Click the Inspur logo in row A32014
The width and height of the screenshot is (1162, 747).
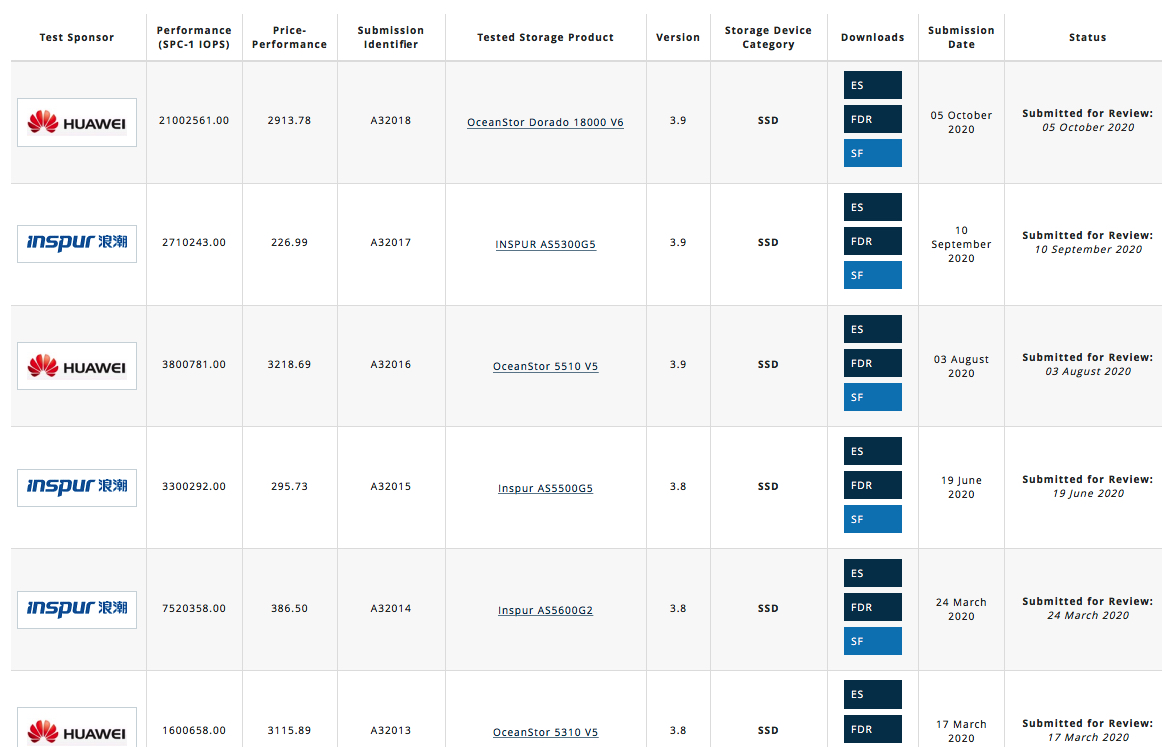(x=77, y=610)
